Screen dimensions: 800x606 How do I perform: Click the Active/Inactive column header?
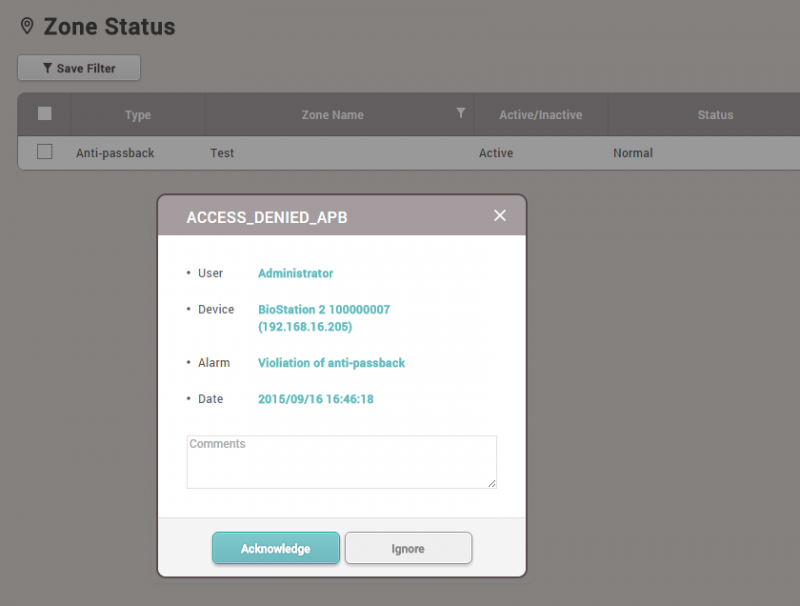(x=540, y=115)
